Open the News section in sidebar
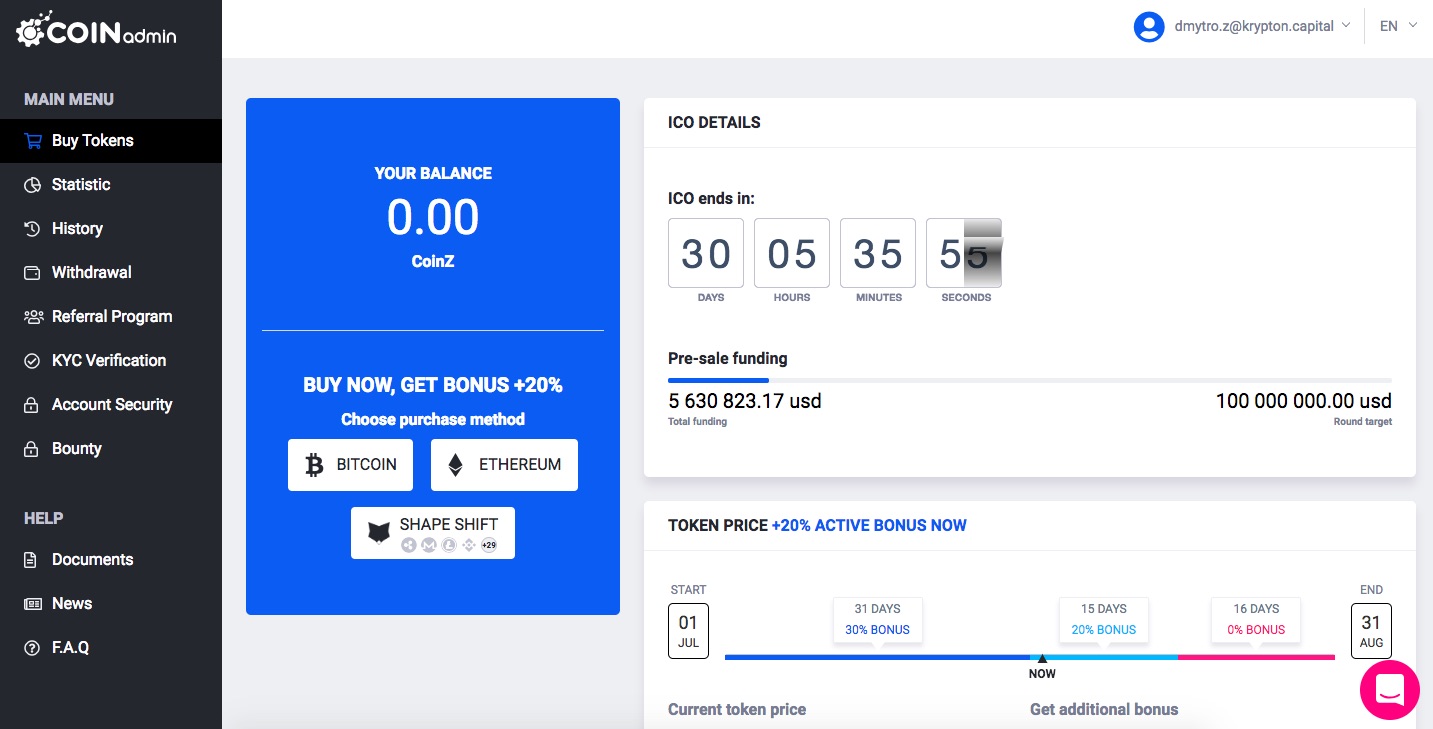 click(x=71, y=604)
